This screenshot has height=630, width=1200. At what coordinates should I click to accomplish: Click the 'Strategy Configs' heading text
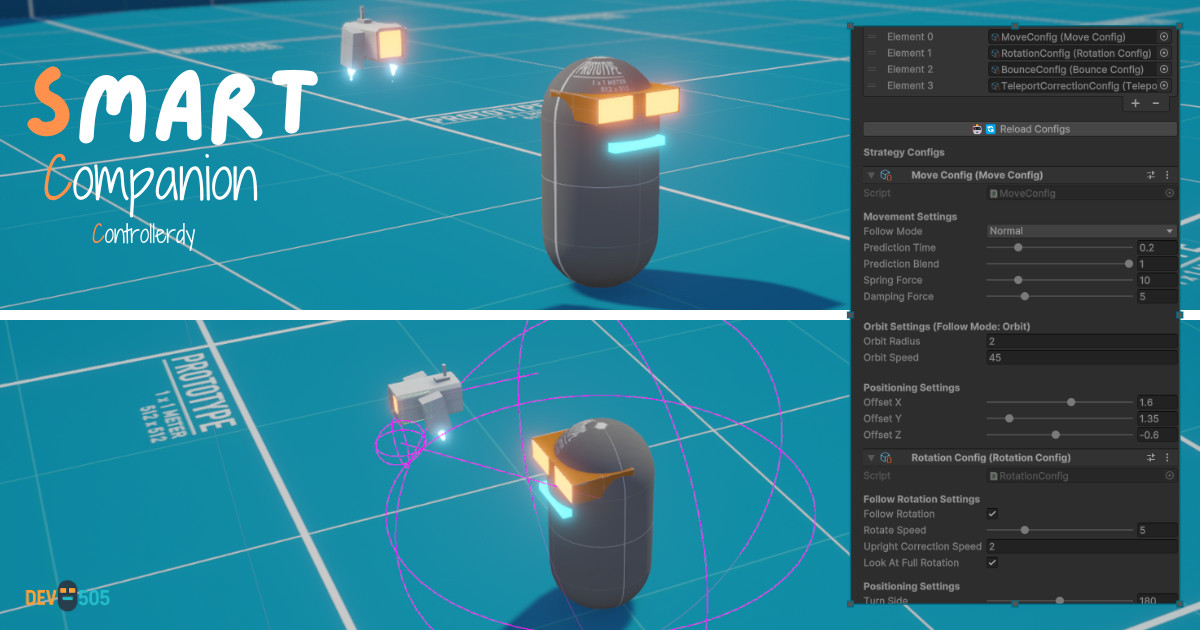pos(903,153)
